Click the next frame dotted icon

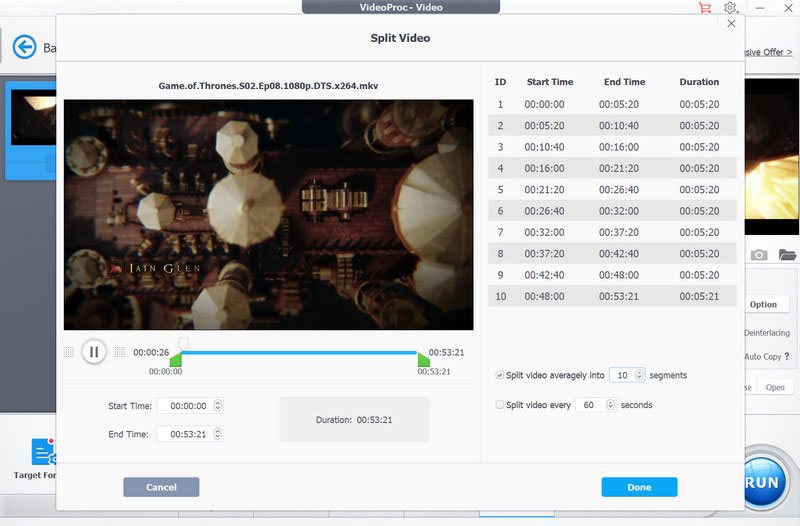click(x=120, y=352)
